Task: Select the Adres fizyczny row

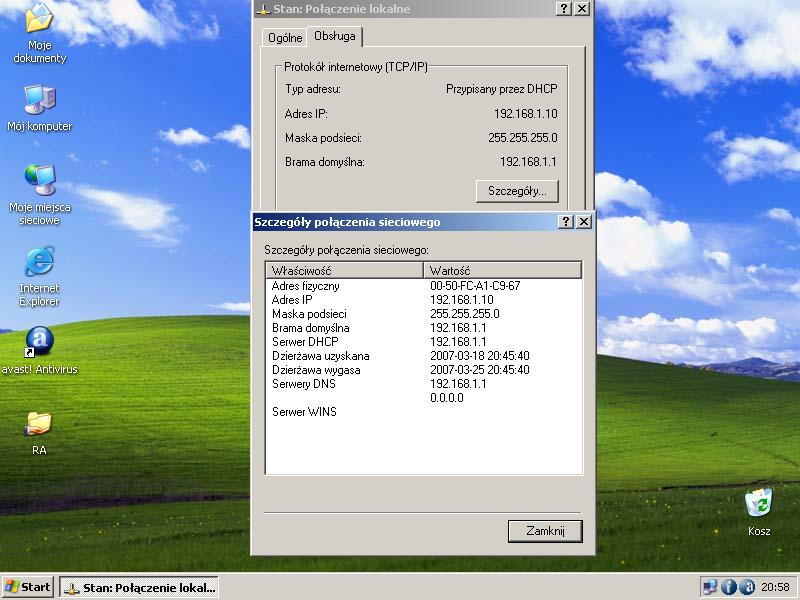Action: coord(423,286)
